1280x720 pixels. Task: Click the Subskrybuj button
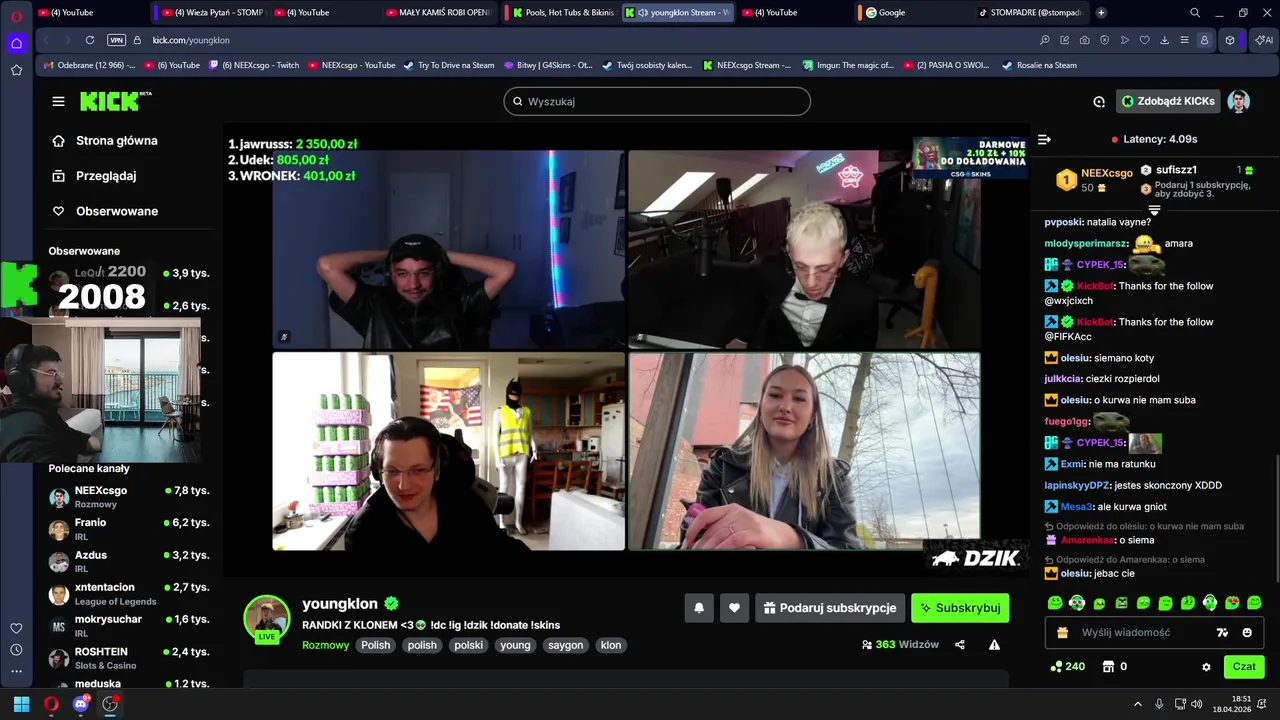pyautogui.click(x=960, y=608)
